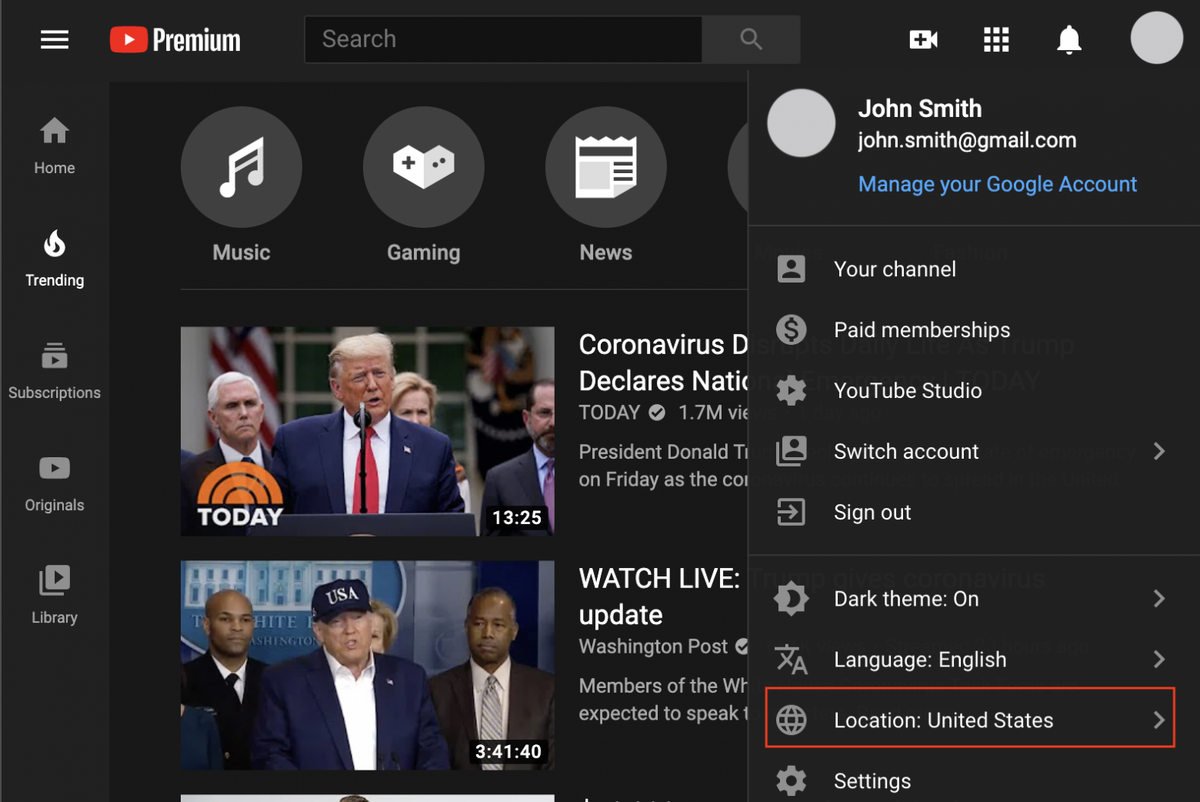
Task: Select Sign out from the menu
Action: point(974,512)
